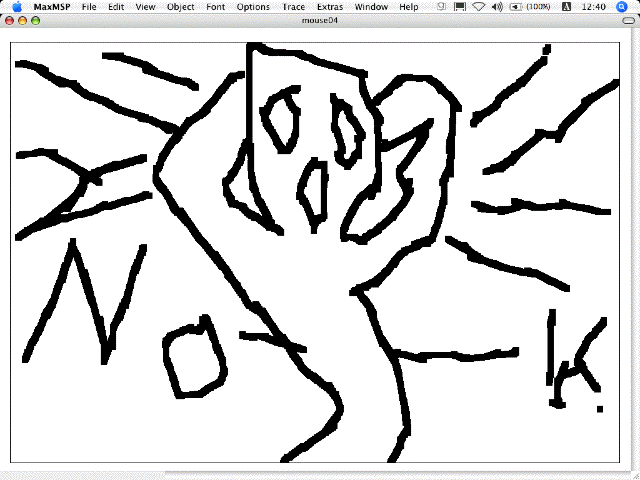The image size is (640, 480).
Task: Click the 12:40 clock
Action: (593, 7)
